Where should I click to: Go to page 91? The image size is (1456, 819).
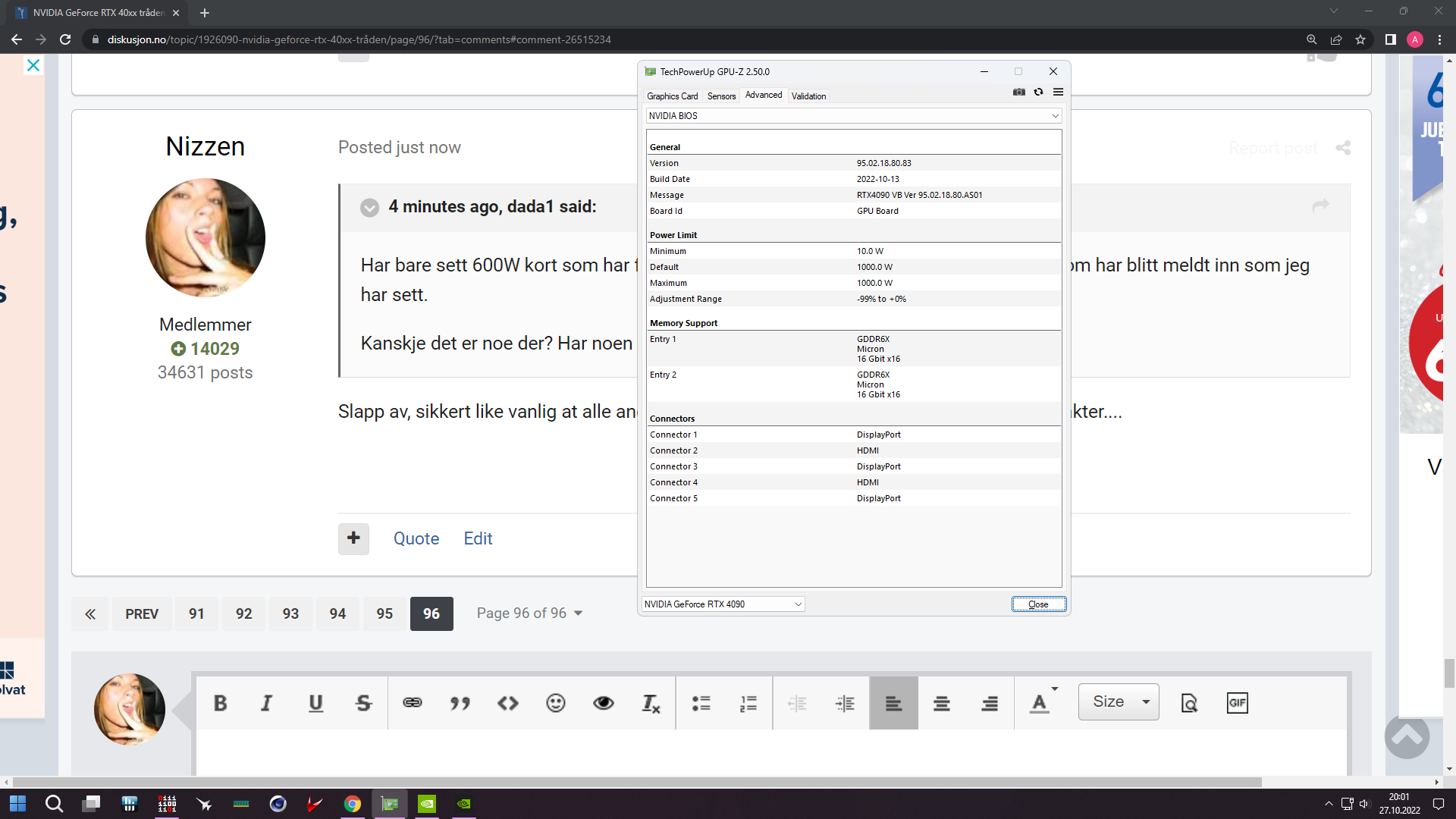[x=196, y=613]
